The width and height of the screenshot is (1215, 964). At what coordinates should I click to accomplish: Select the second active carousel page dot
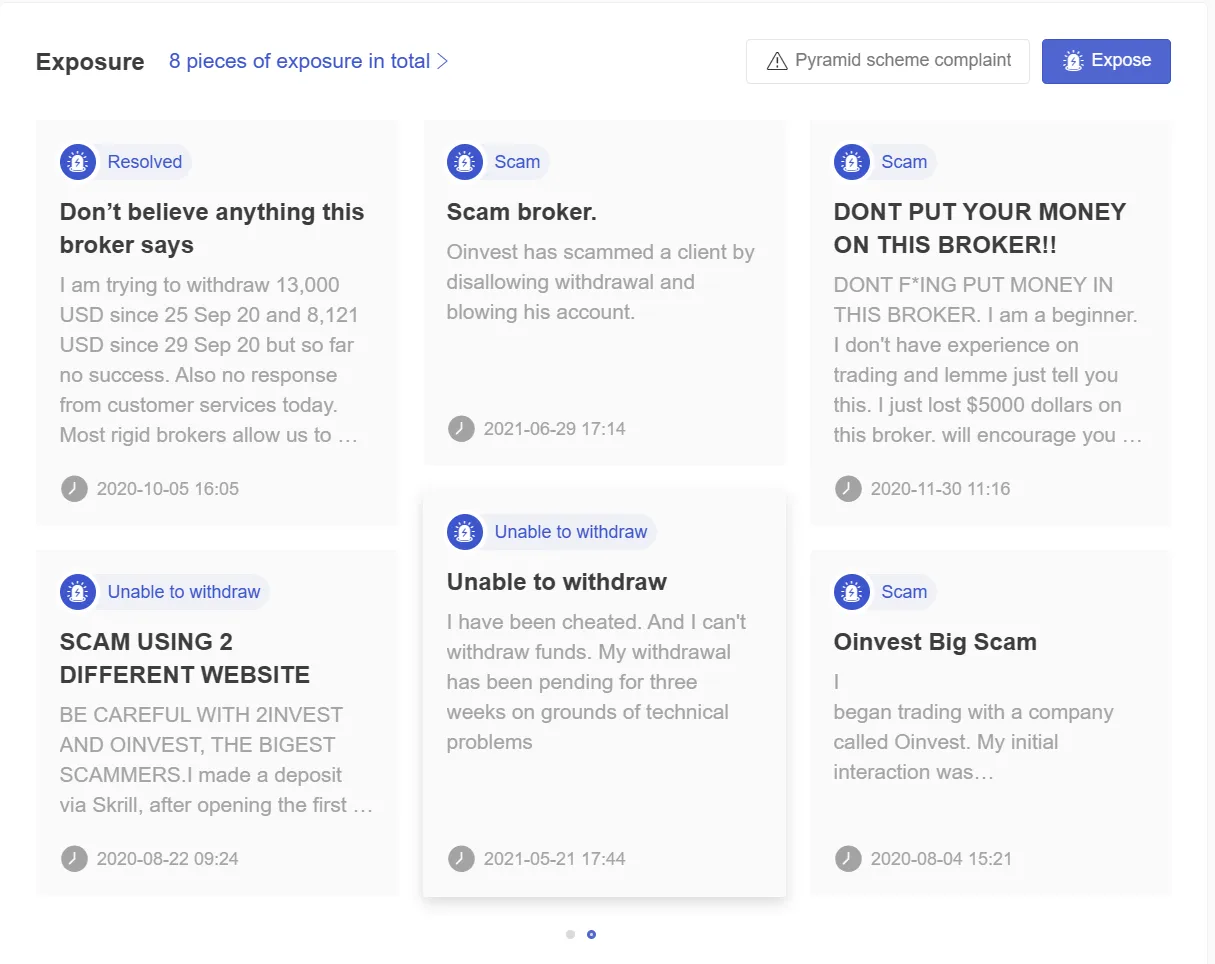click(x=591, y=934)
